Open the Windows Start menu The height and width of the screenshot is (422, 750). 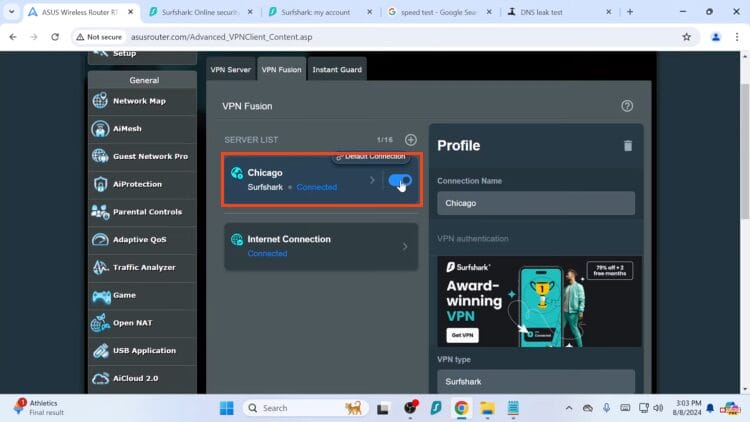tap(226, 408)
